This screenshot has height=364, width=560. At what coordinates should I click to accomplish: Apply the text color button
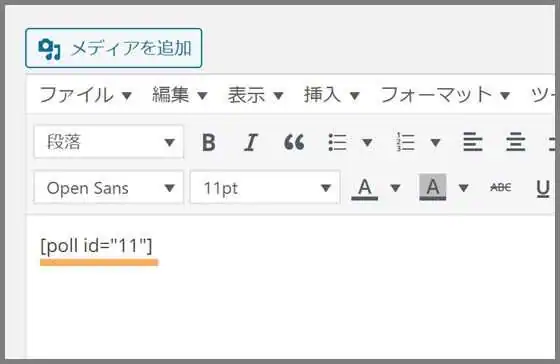pos(365,188)
